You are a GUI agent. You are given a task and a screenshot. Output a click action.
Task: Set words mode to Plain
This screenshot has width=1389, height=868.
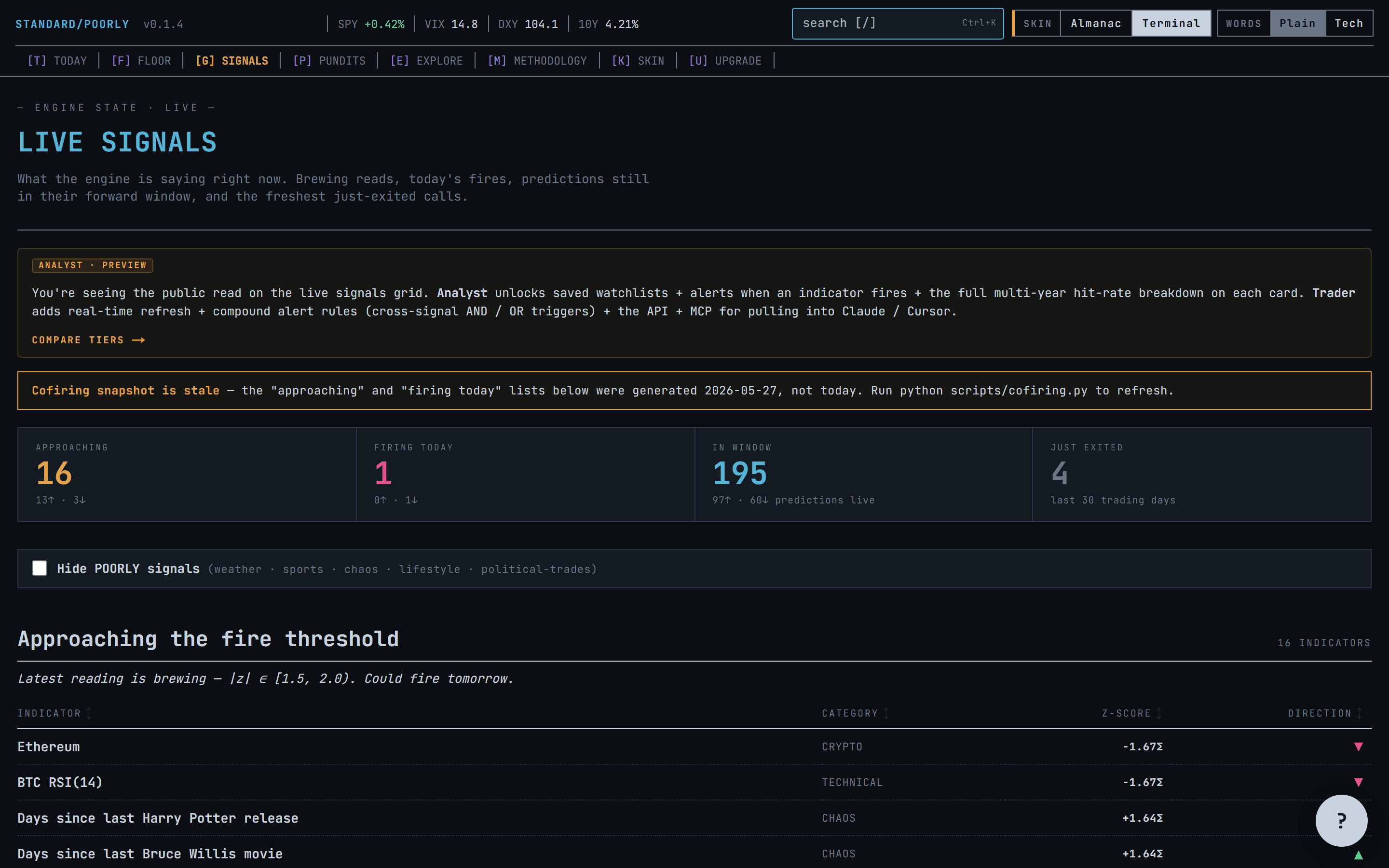click(1297, 24)
